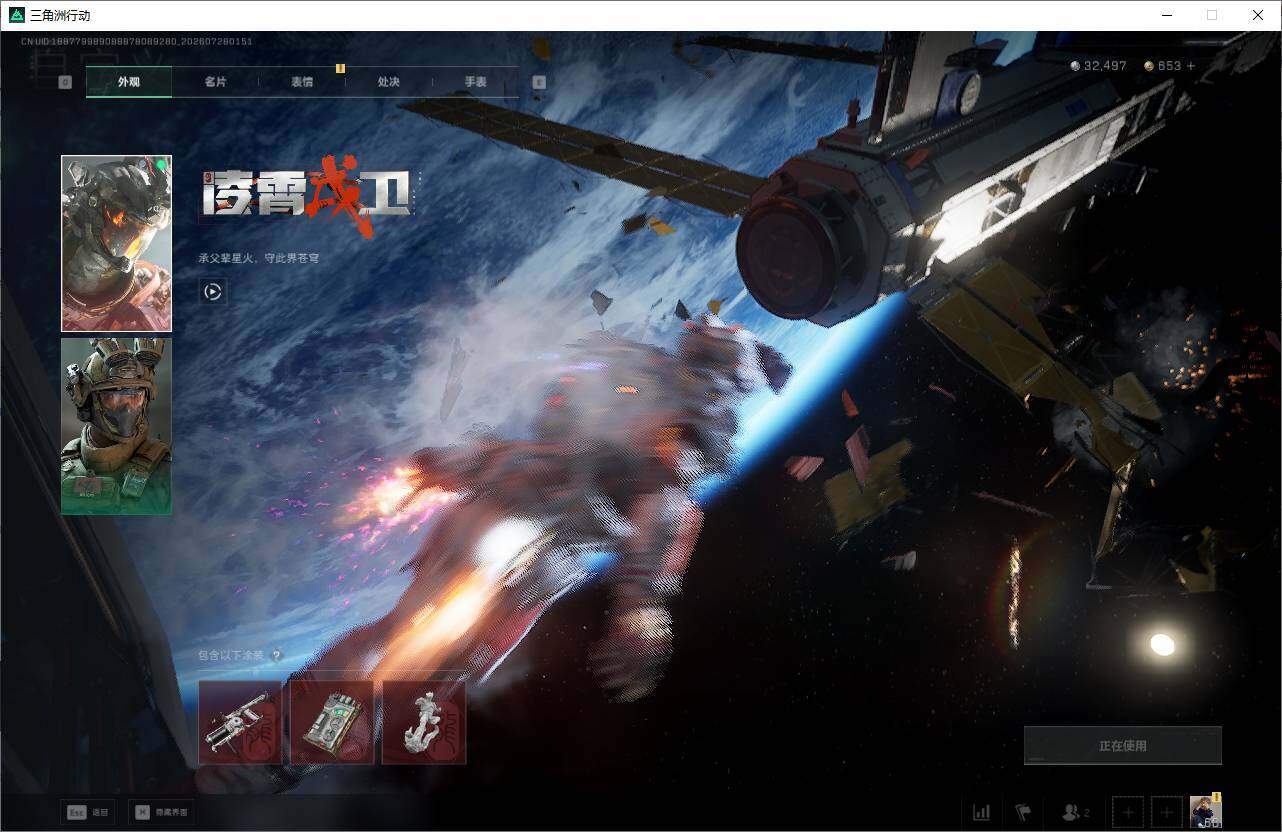View the included green case item
The height and width of the screenshot is (832, 1282).
[332, 723]
